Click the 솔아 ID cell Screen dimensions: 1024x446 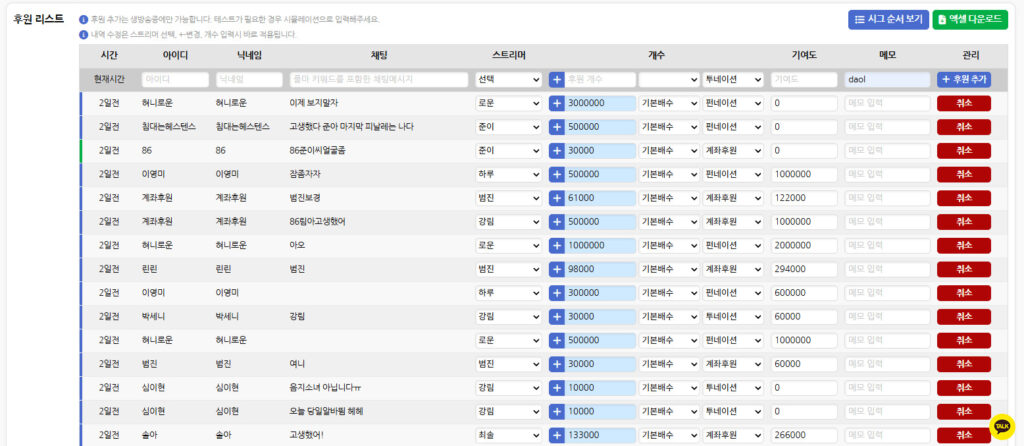tap(149, 435)
